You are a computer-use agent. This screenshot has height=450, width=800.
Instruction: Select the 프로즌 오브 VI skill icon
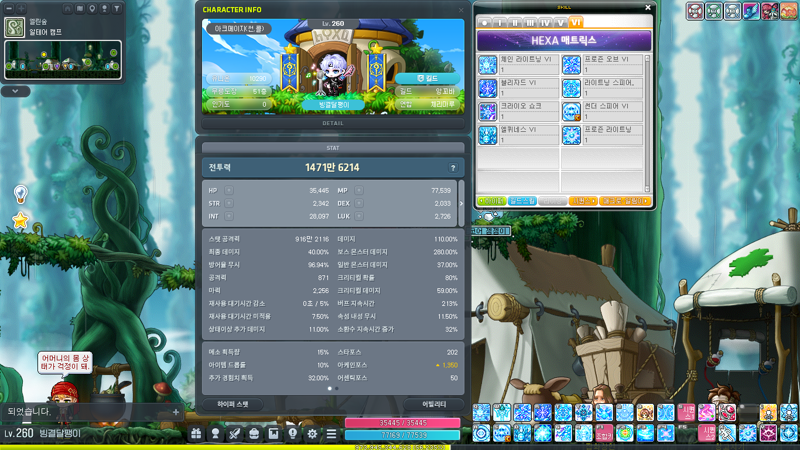[571, 65]
